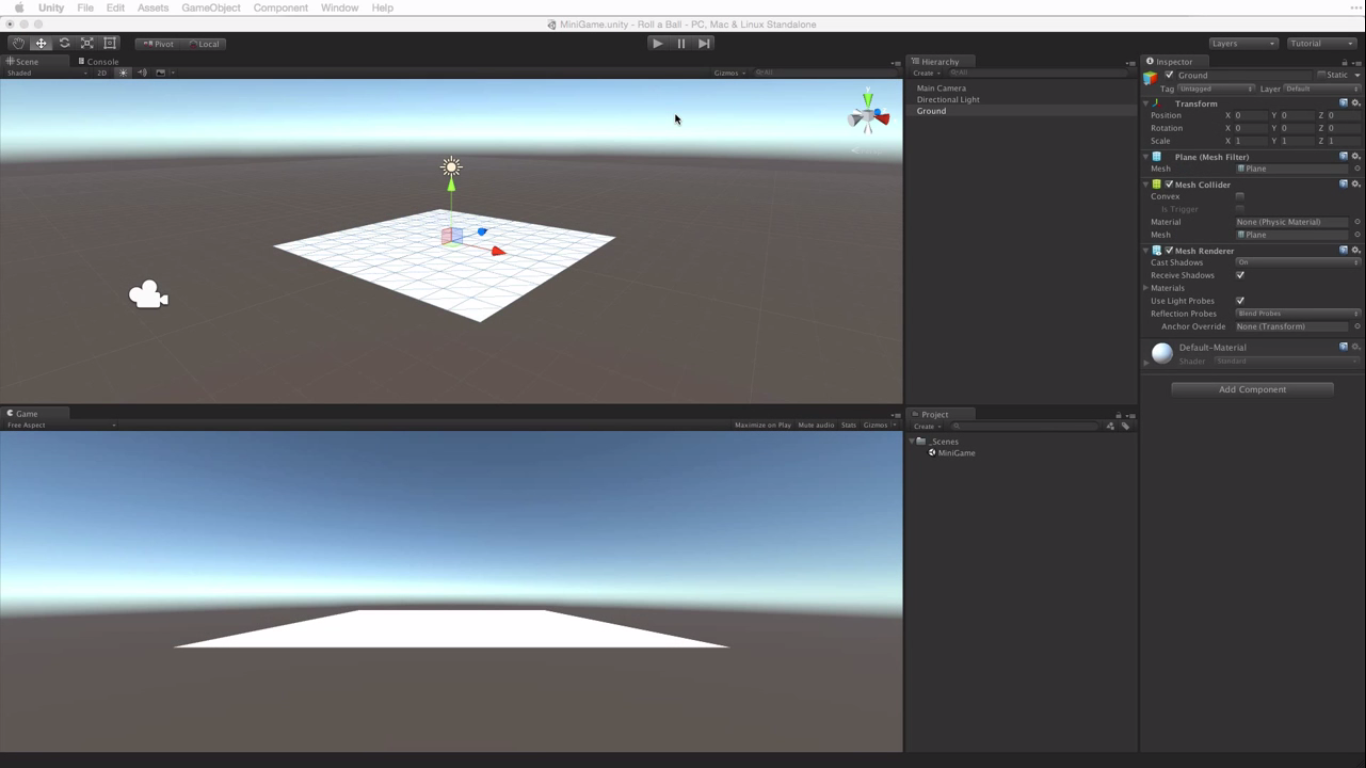1366x768 pixels.
Task: Expand the Materials section in Mesh Renderer
Action: tap(1146, 288)
